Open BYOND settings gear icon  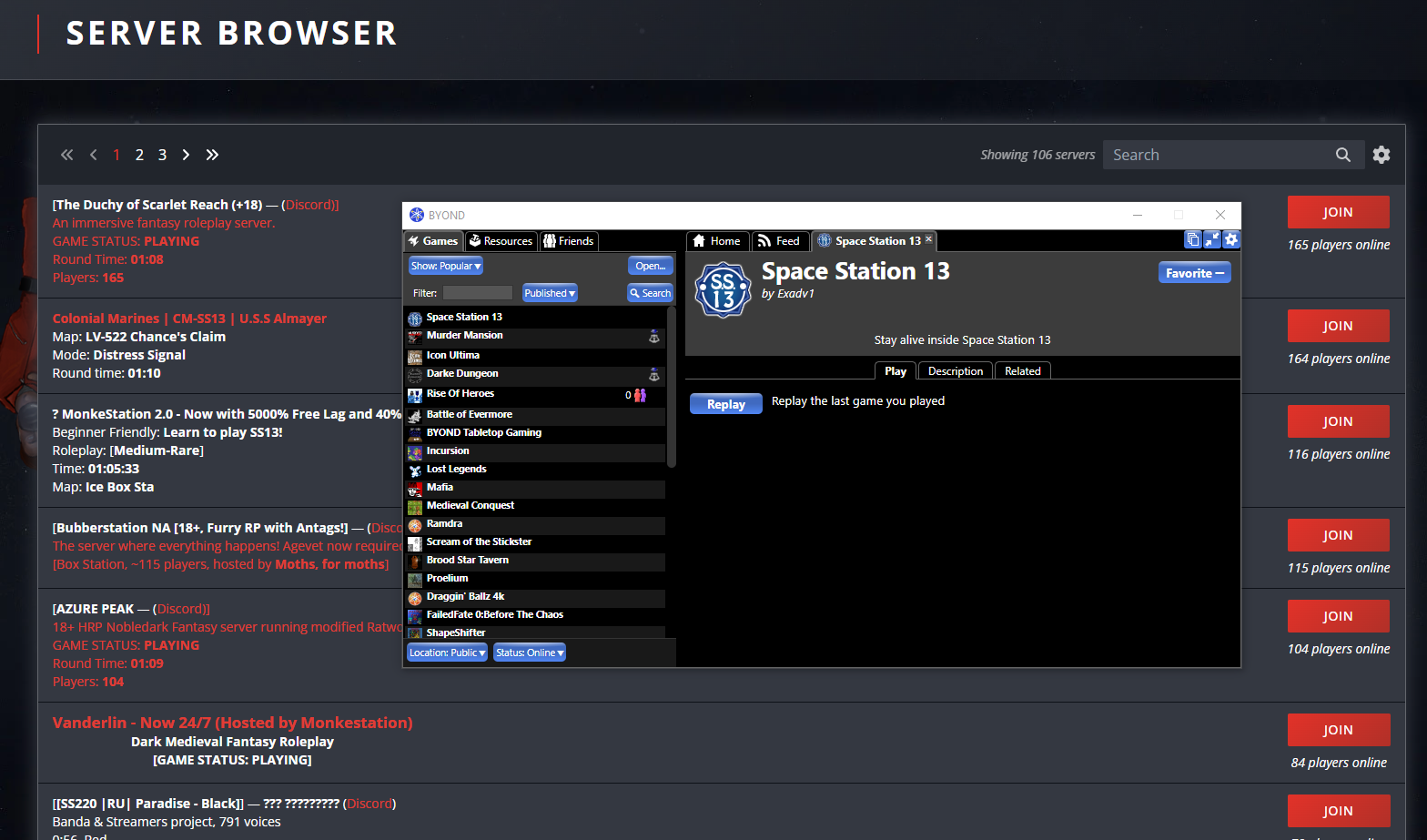[1231, 239]
